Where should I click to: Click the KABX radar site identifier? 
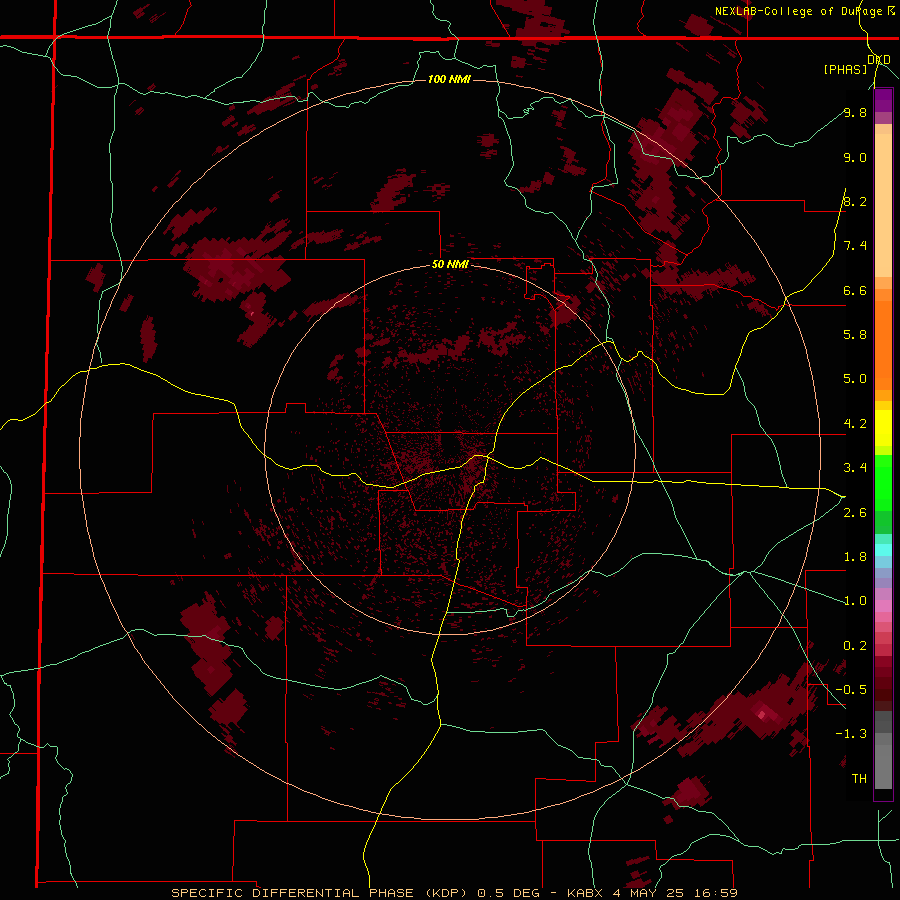click(585, 893)
